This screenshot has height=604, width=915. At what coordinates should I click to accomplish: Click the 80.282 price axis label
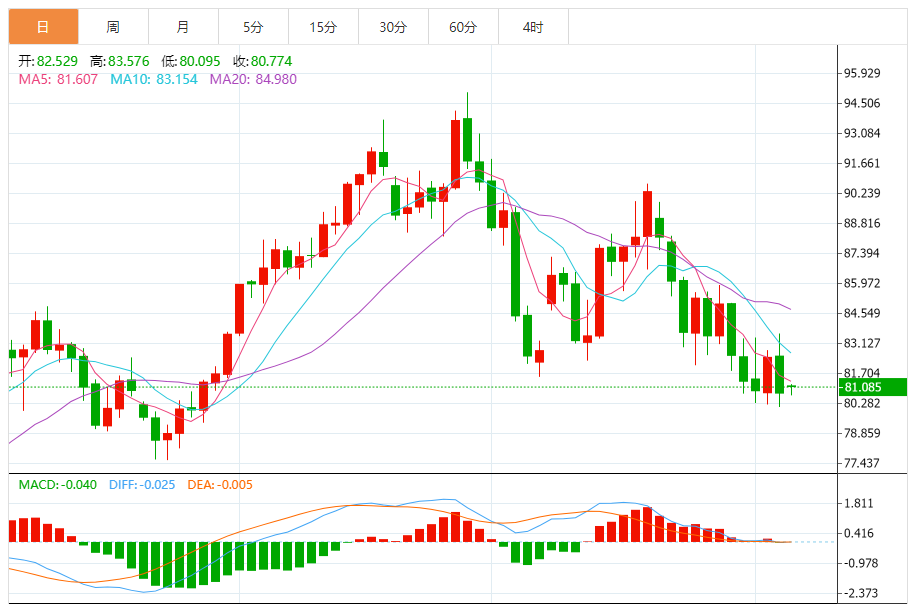coord(862,403)
